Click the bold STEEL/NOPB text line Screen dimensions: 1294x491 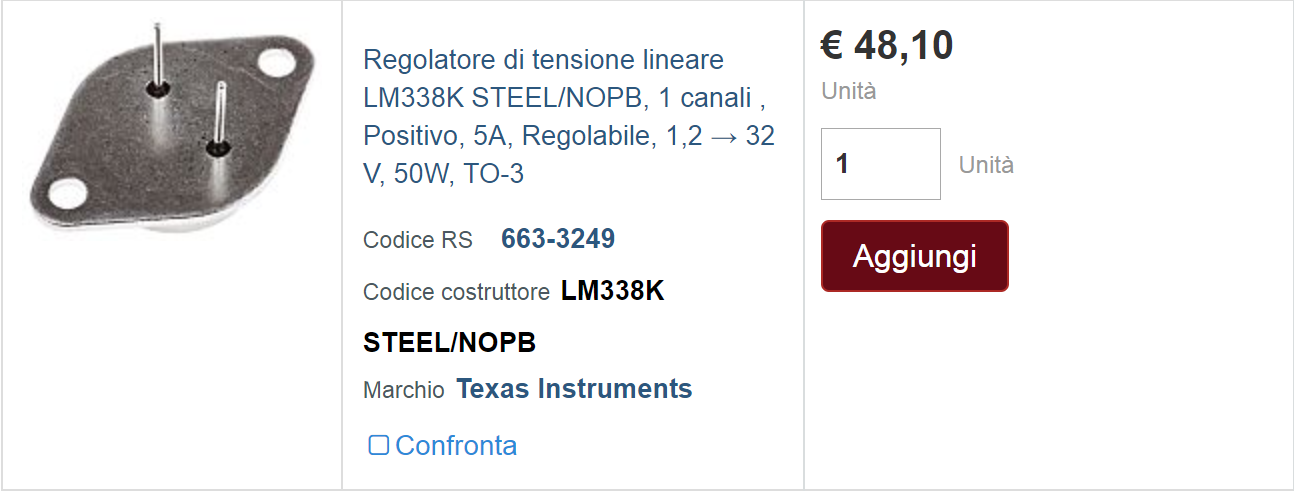tap(449, 343)
